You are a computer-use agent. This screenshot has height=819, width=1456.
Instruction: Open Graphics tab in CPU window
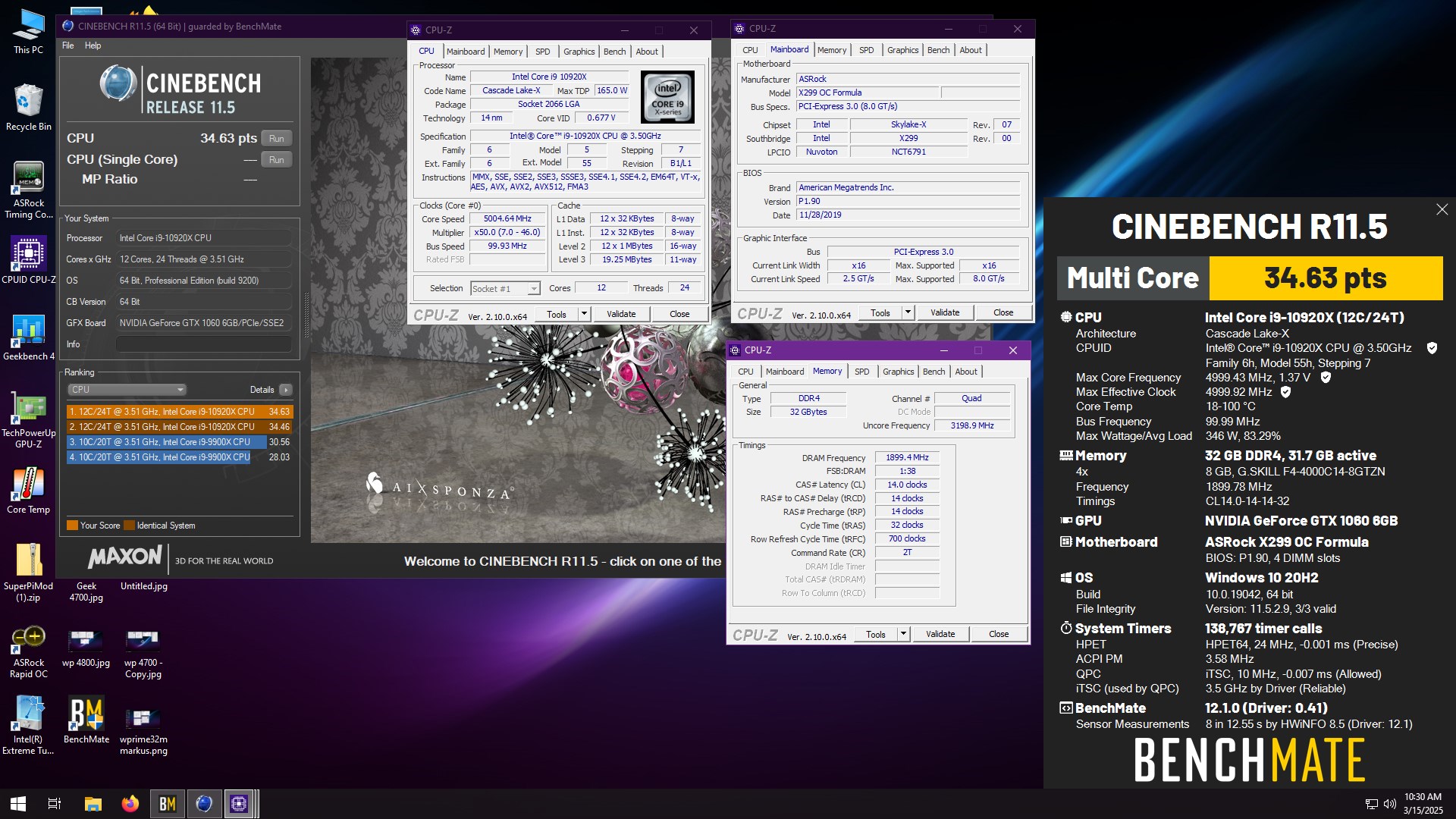[x=579, y=52]
